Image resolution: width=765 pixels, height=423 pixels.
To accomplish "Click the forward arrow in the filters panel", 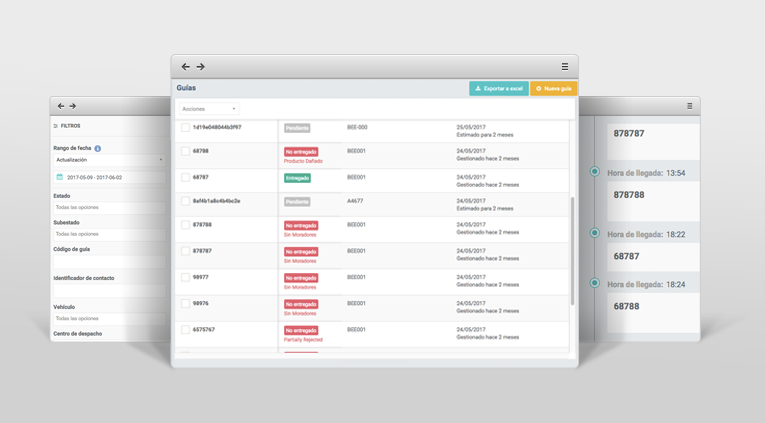I will coord(73,106).
